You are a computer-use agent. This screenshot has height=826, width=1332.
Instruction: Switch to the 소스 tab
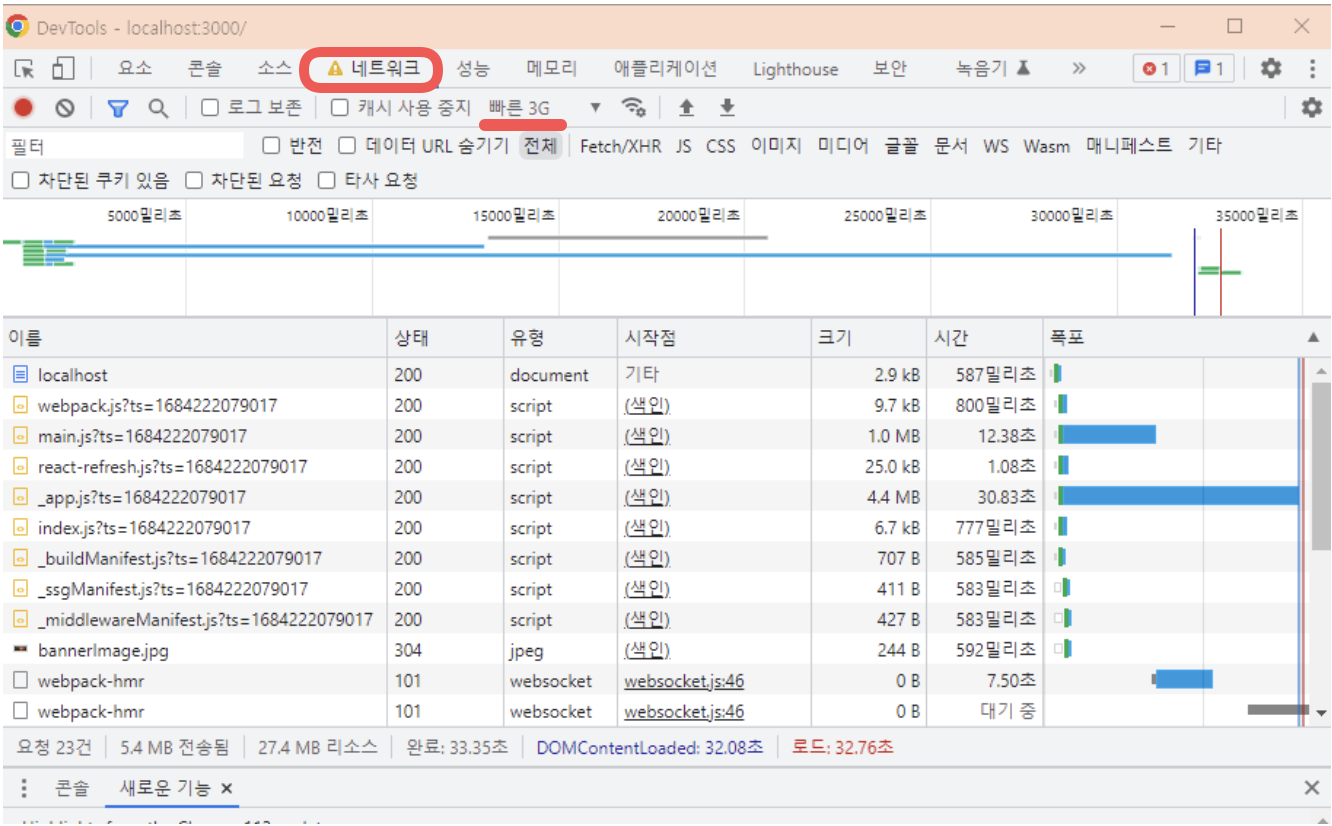(274, 68)
